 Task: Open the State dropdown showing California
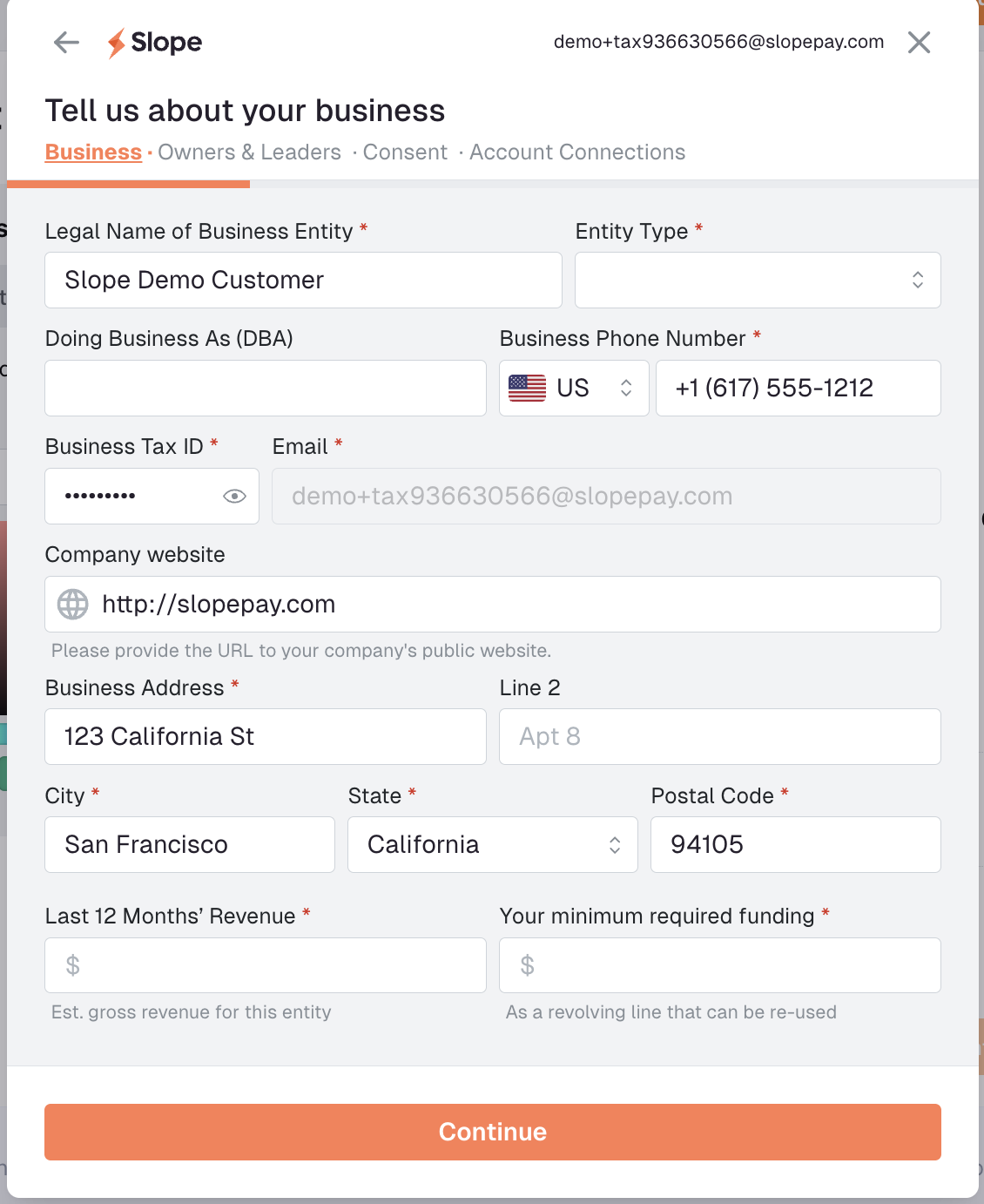[492, 844]
